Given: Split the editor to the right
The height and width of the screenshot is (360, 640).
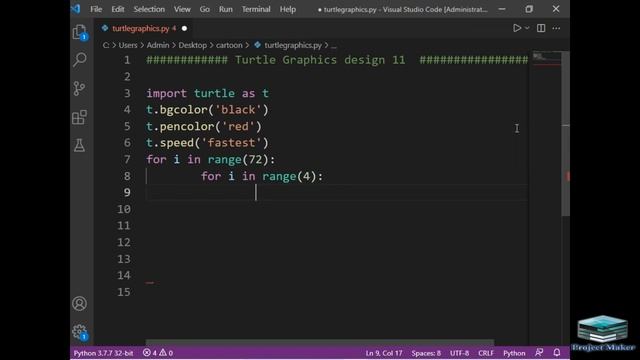Looking at the screenshot, I should (x=541, y=28).
